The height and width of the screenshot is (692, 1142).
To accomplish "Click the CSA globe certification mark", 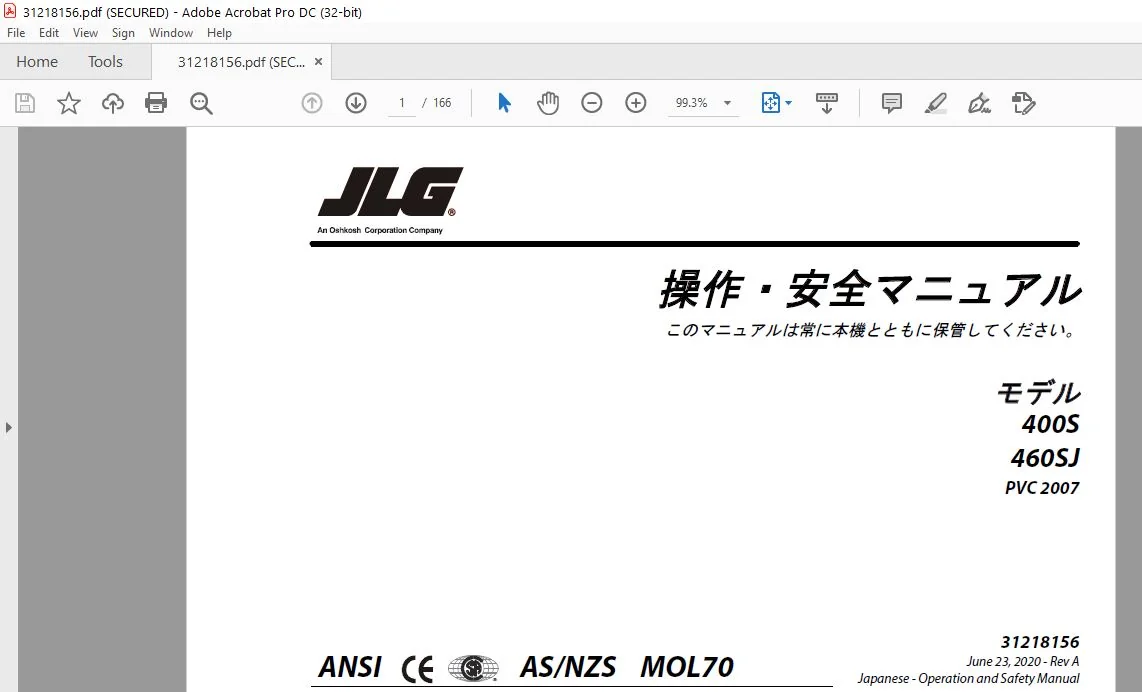I will 473,668.
